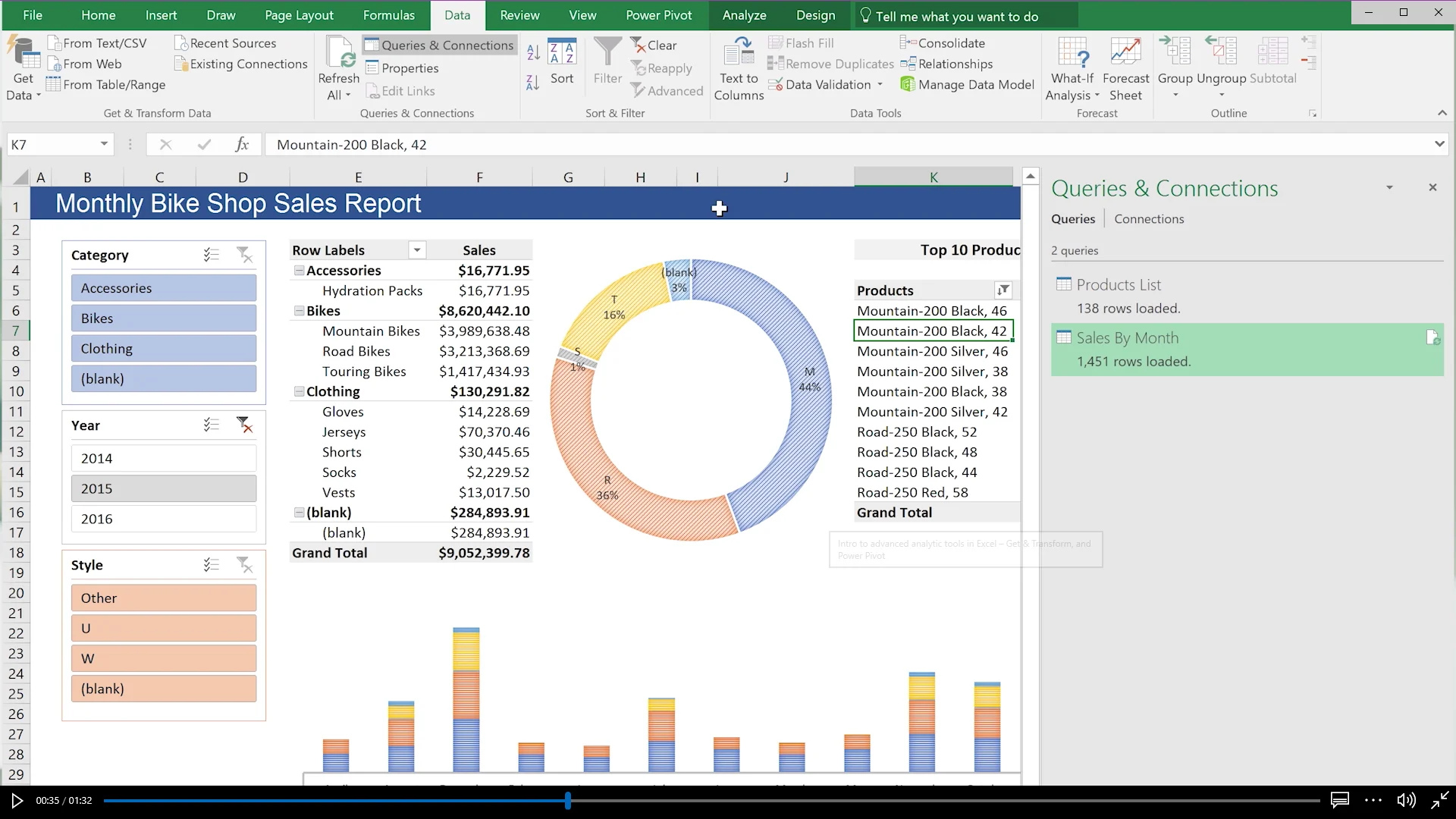Open What-If Analysis menu
1456x819 pixels.
tap(1072, 70)
